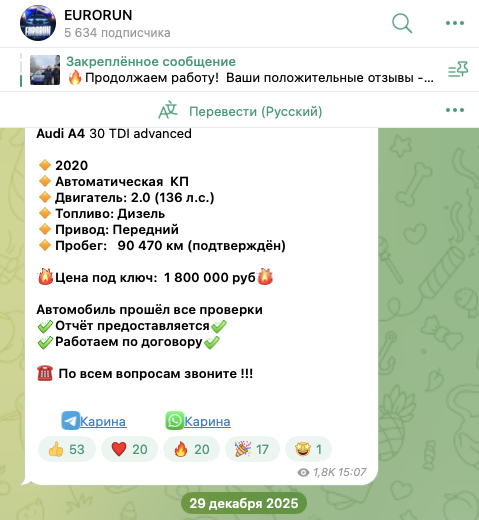Open the channel more-options menu
Viewport: 479px width, 520px height.
455,23
